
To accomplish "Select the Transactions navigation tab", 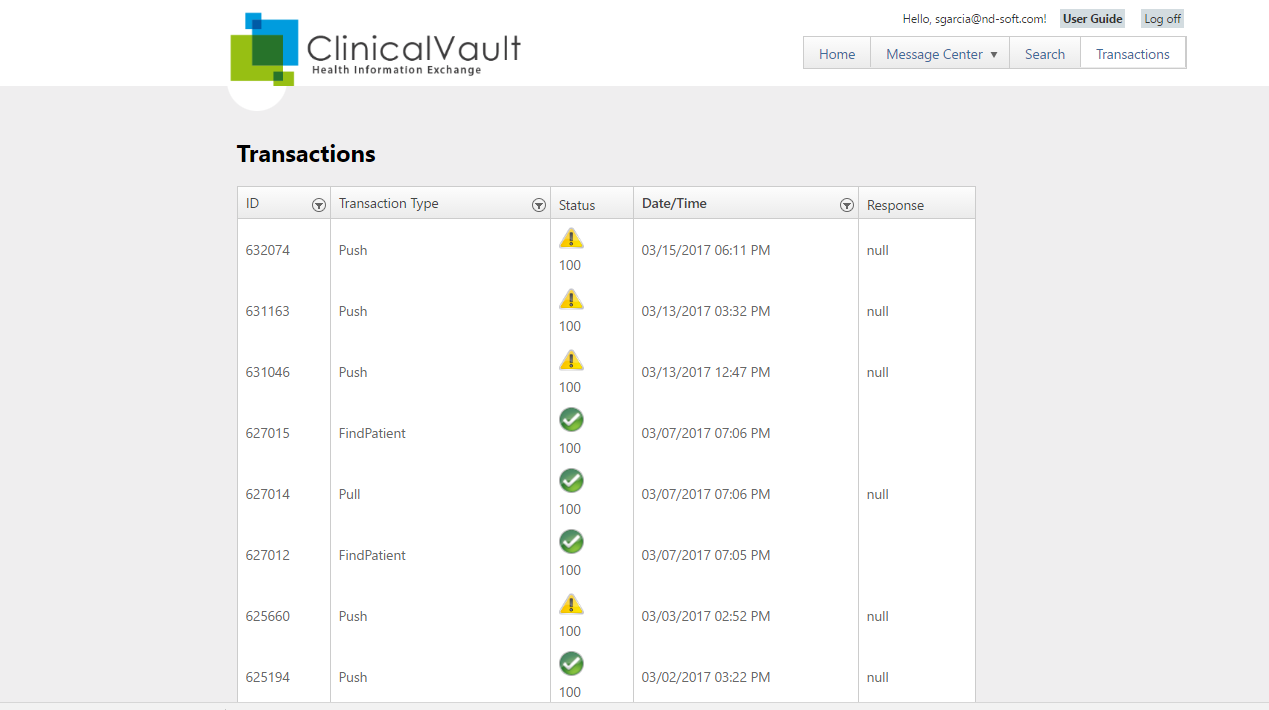I will 1133,54.
